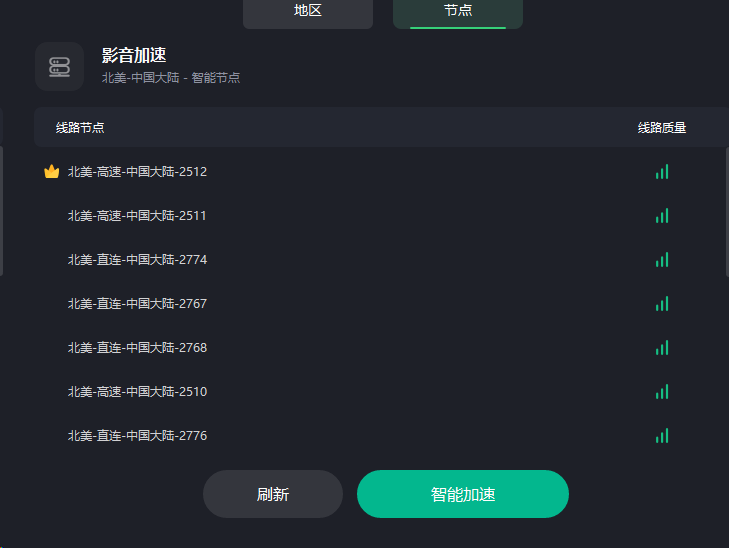Click signal quality bars for node 2776
Image resolution: width=729 pixels, height=548 pixels.
[662, 436]
